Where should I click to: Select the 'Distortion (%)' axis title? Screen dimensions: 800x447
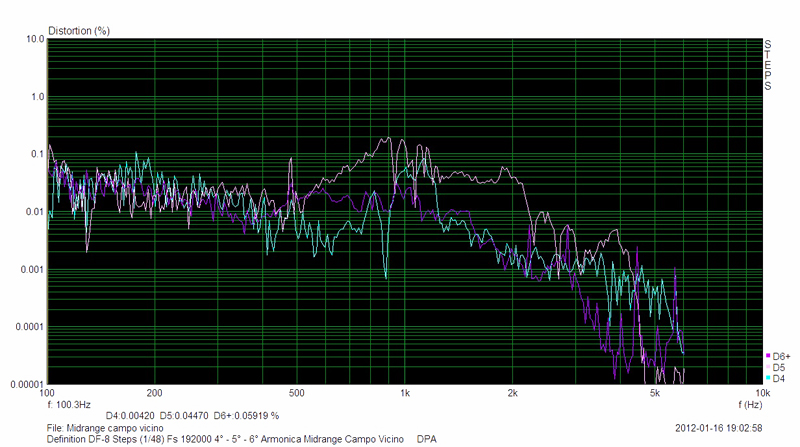pos(79,31)
